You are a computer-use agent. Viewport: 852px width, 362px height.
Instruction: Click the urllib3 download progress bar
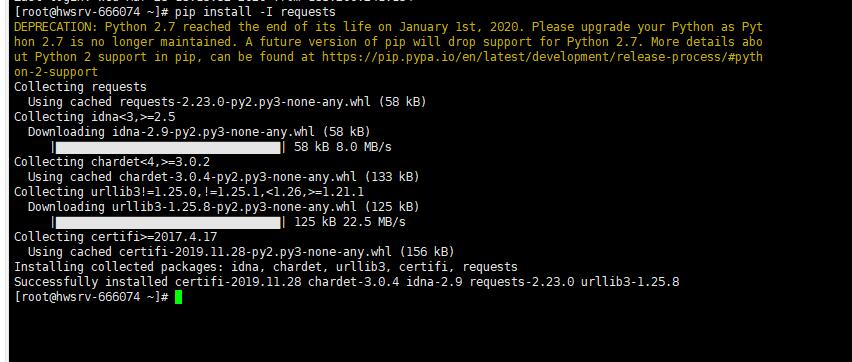(168, 222)
